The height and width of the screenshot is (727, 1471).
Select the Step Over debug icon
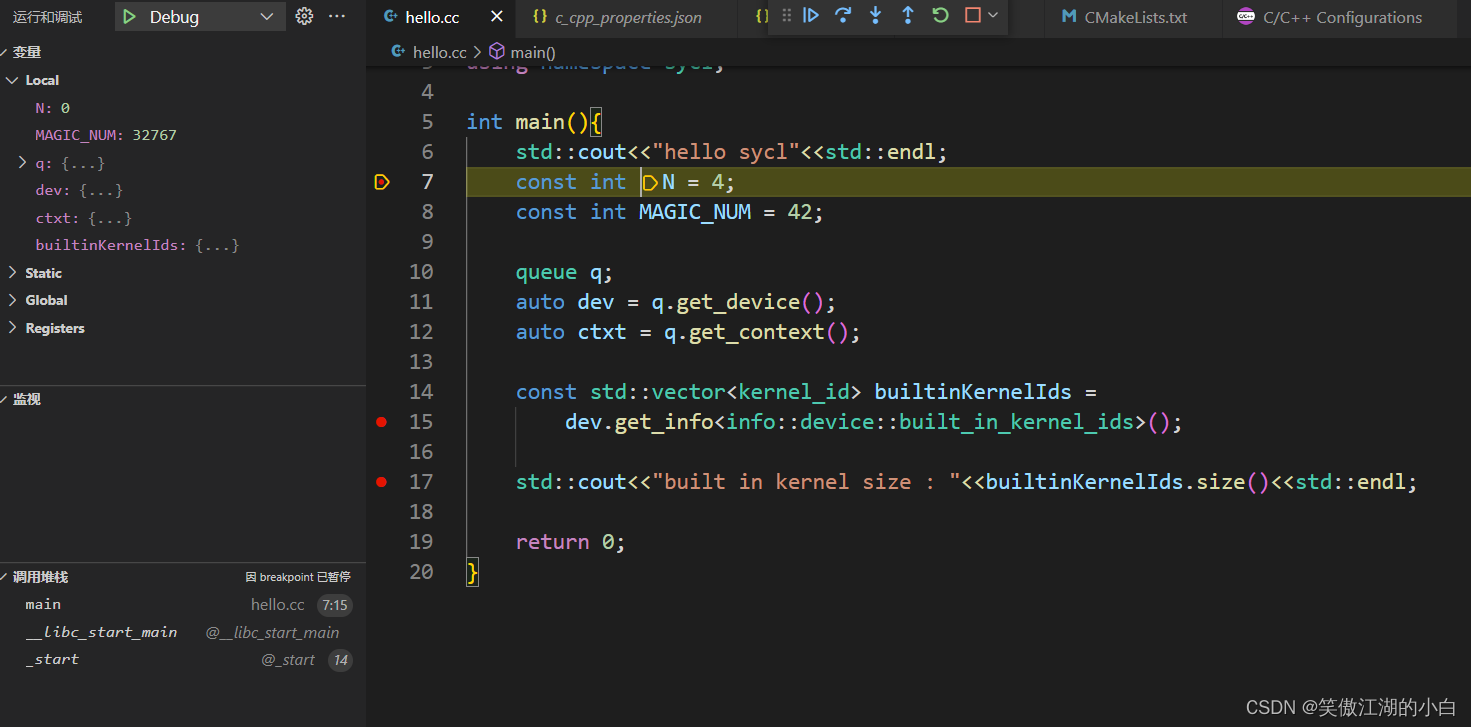coord(843,16)
